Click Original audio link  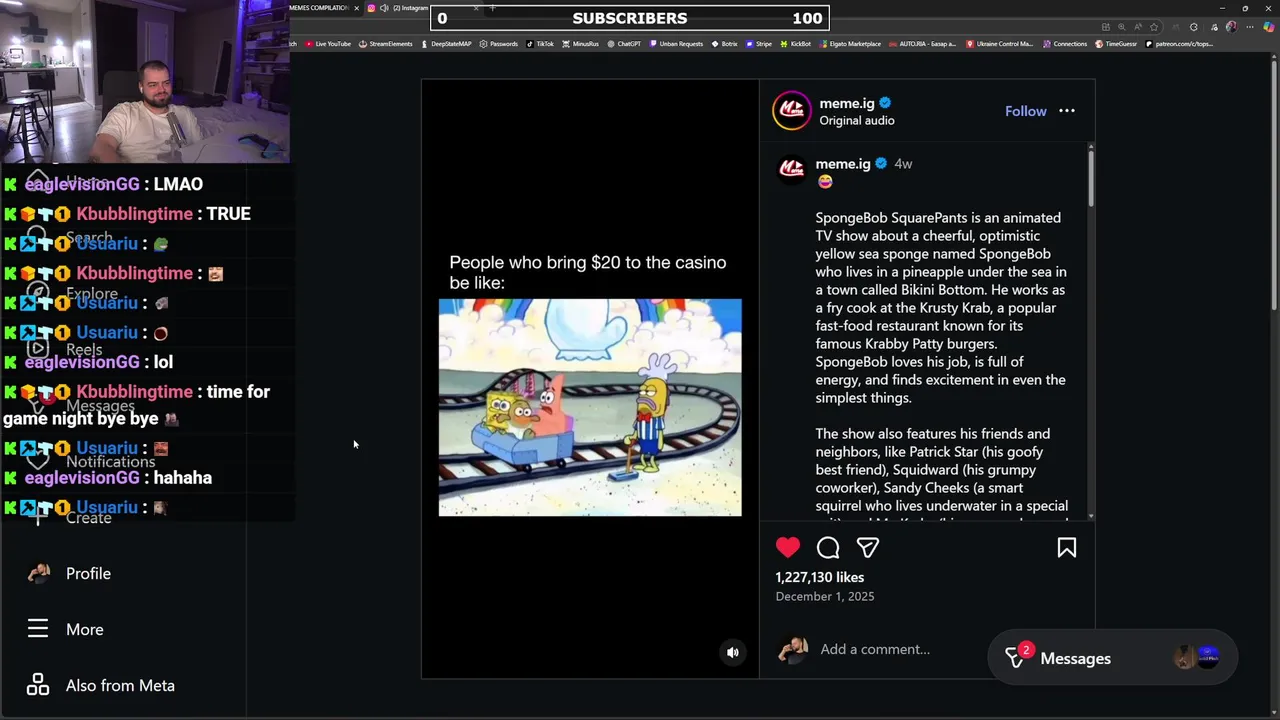[x=857, y=120]
